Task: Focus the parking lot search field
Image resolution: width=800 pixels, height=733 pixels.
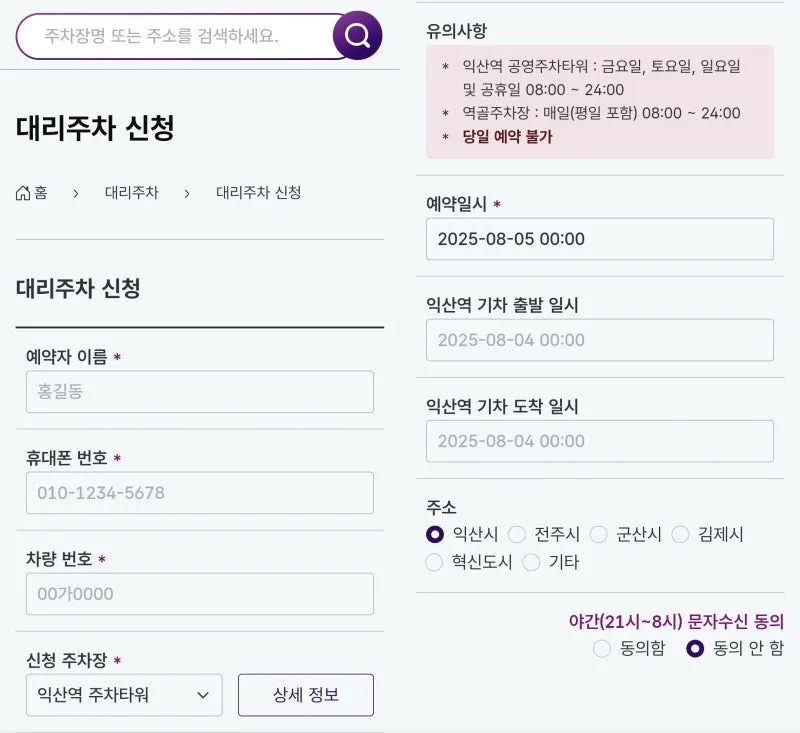Action: coord(180,37)
